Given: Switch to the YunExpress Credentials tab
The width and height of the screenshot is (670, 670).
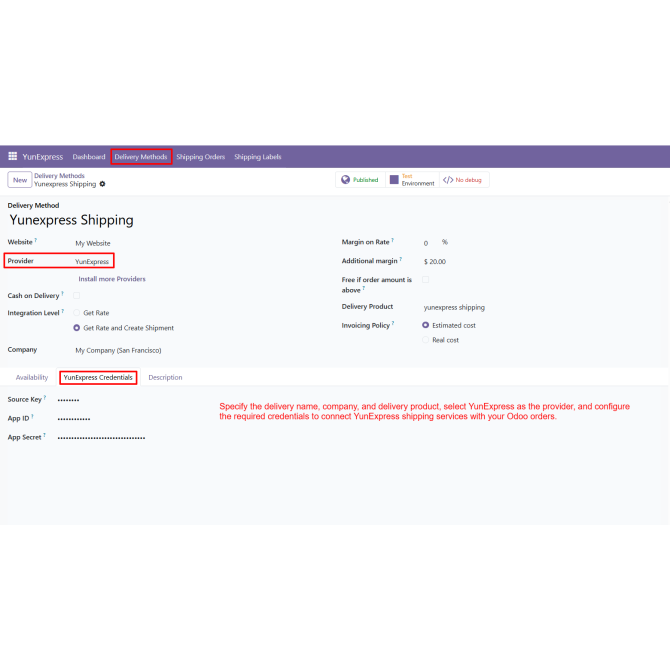Looking at the screenshot, I should [98, 377].
